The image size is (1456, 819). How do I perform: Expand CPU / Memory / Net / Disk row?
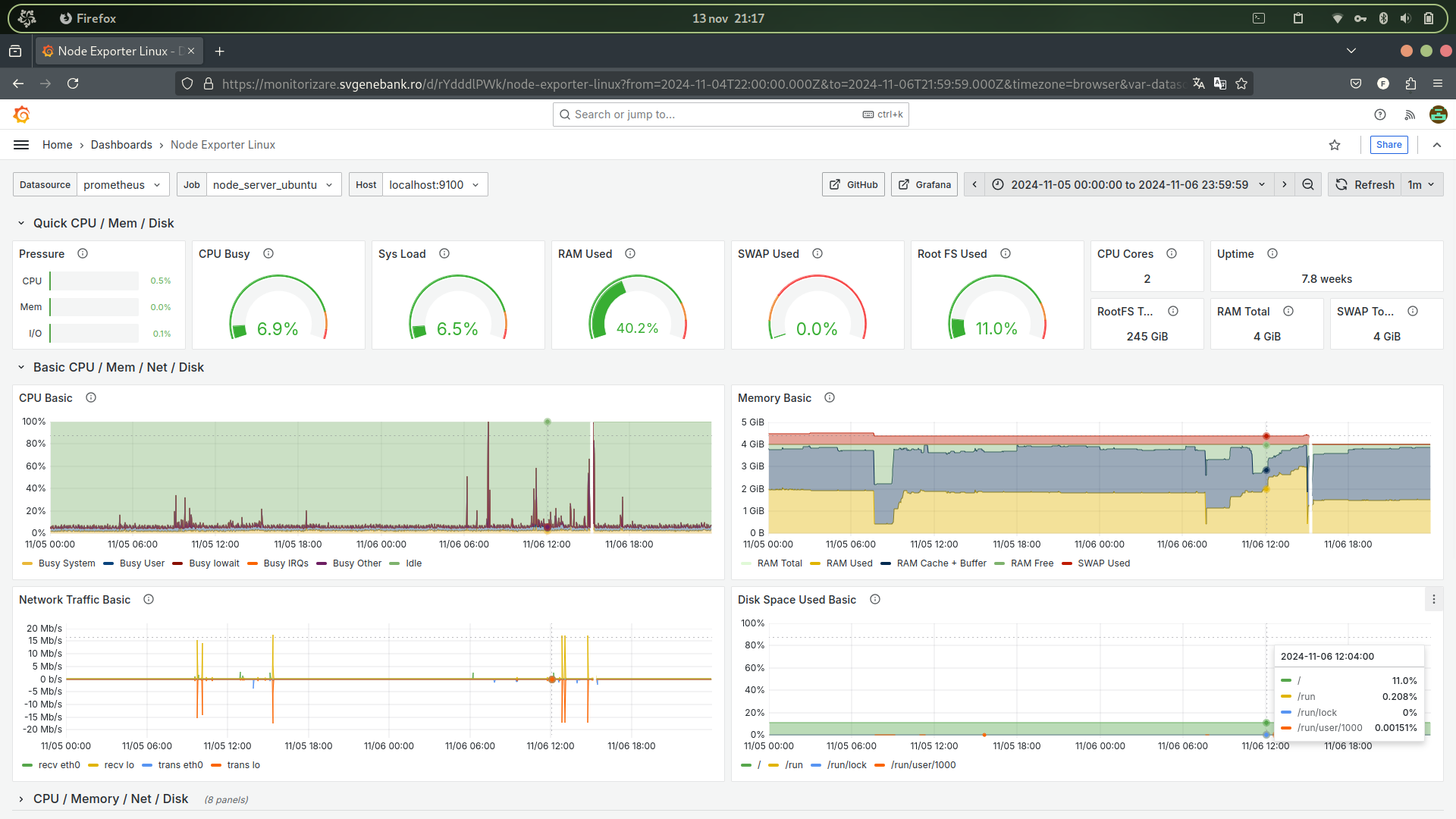click(x=21, y=799)
